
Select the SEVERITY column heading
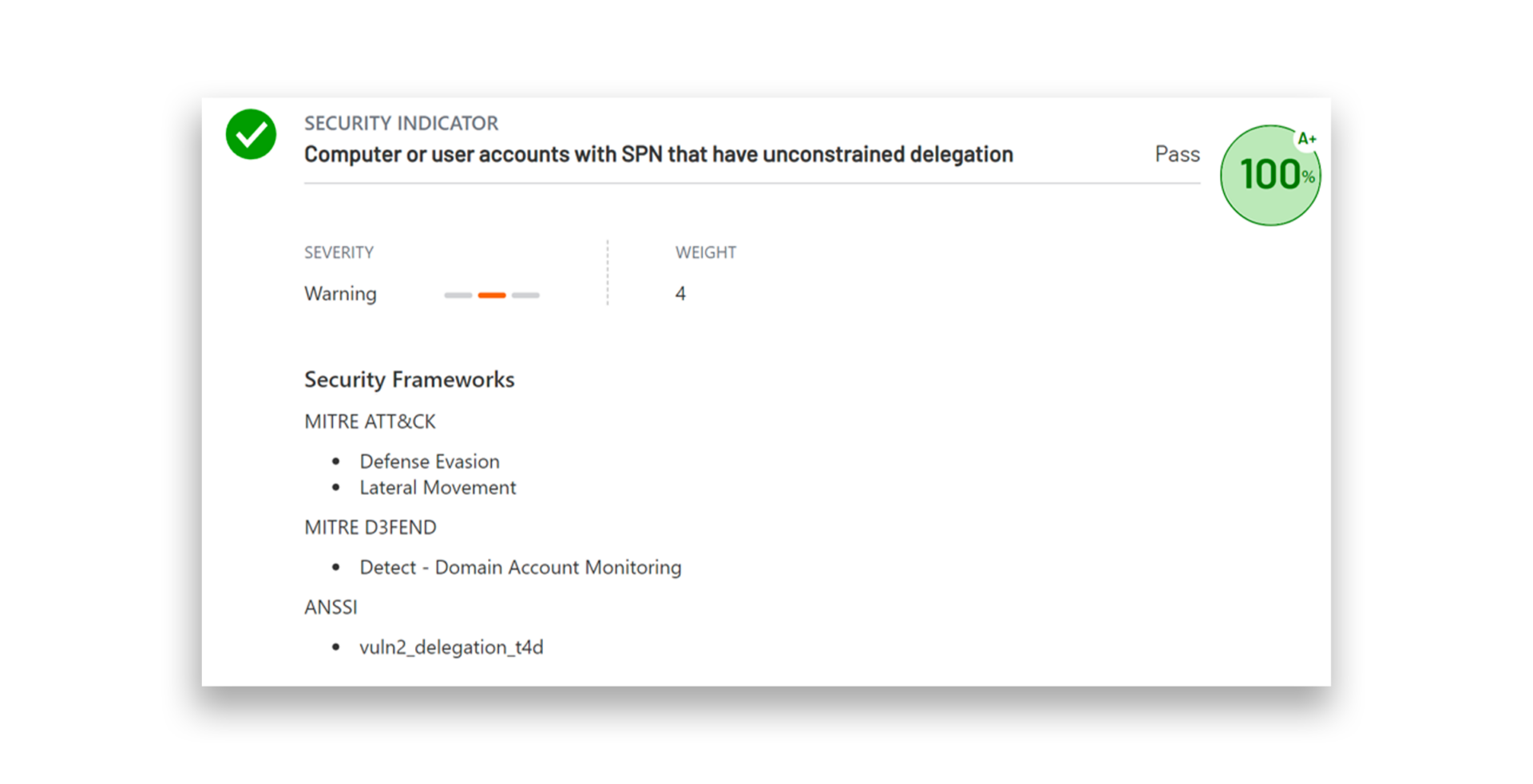(x=339, y=252)
